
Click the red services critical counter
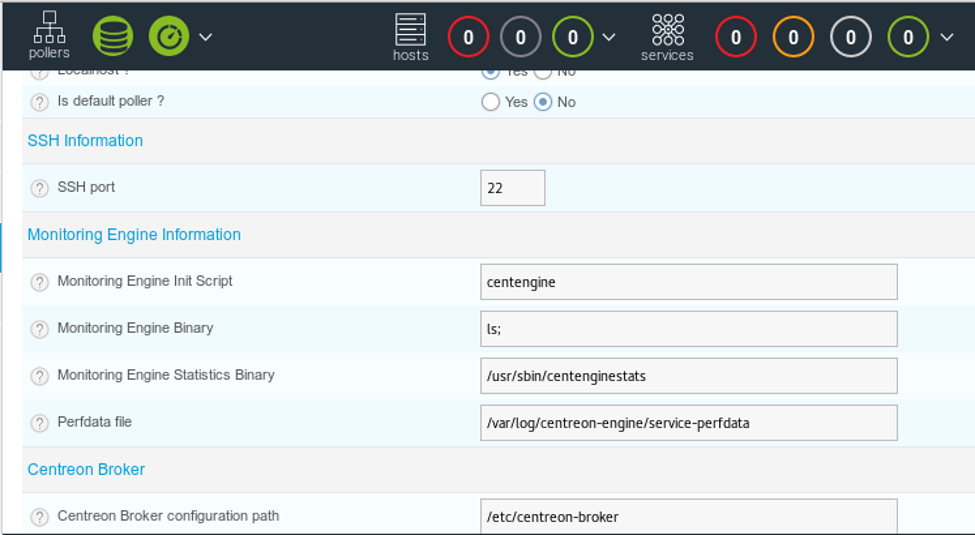[736, 38]
